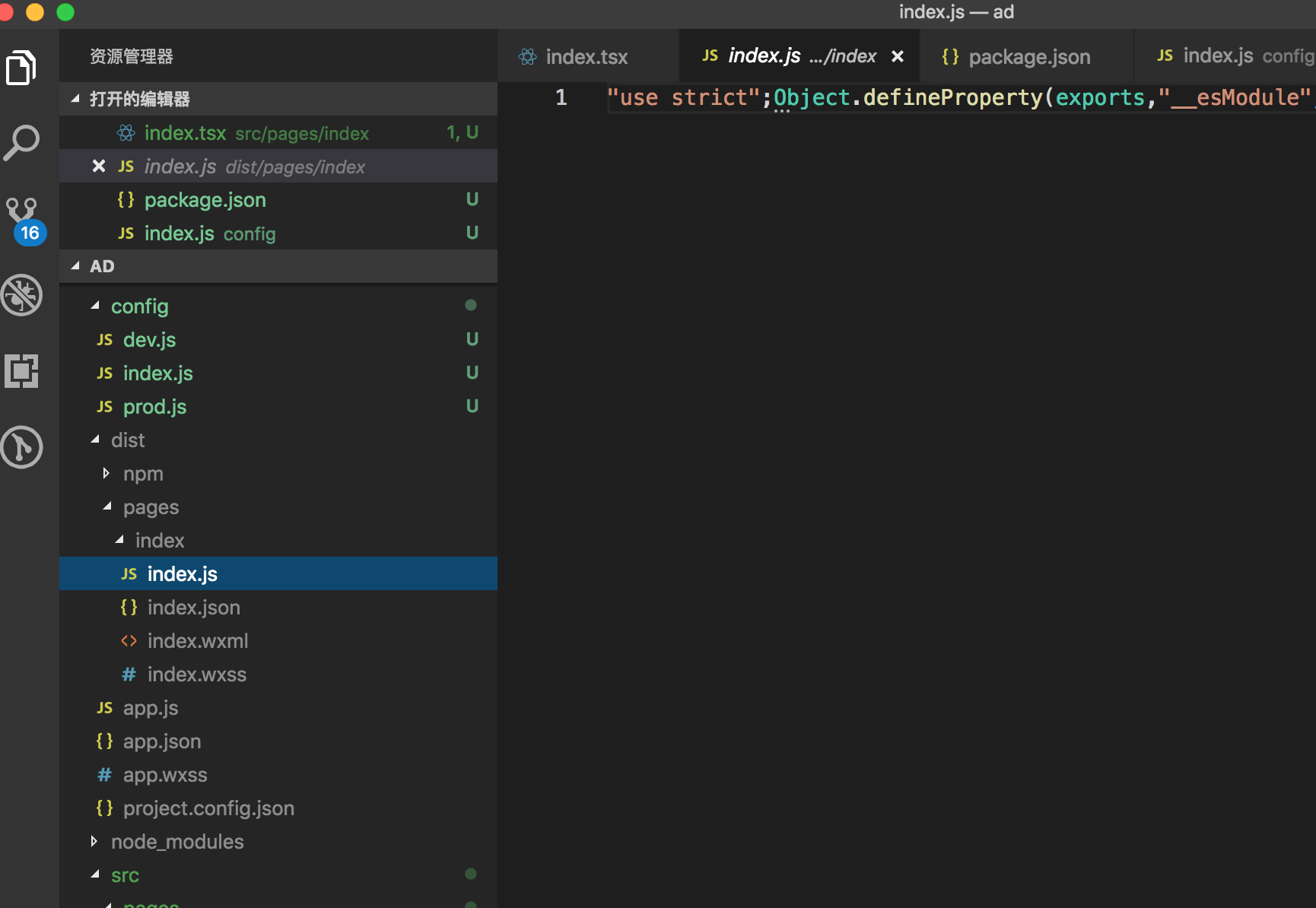Open prod.js in the config folder
1316x908 pixels.
tap(278, 407)
